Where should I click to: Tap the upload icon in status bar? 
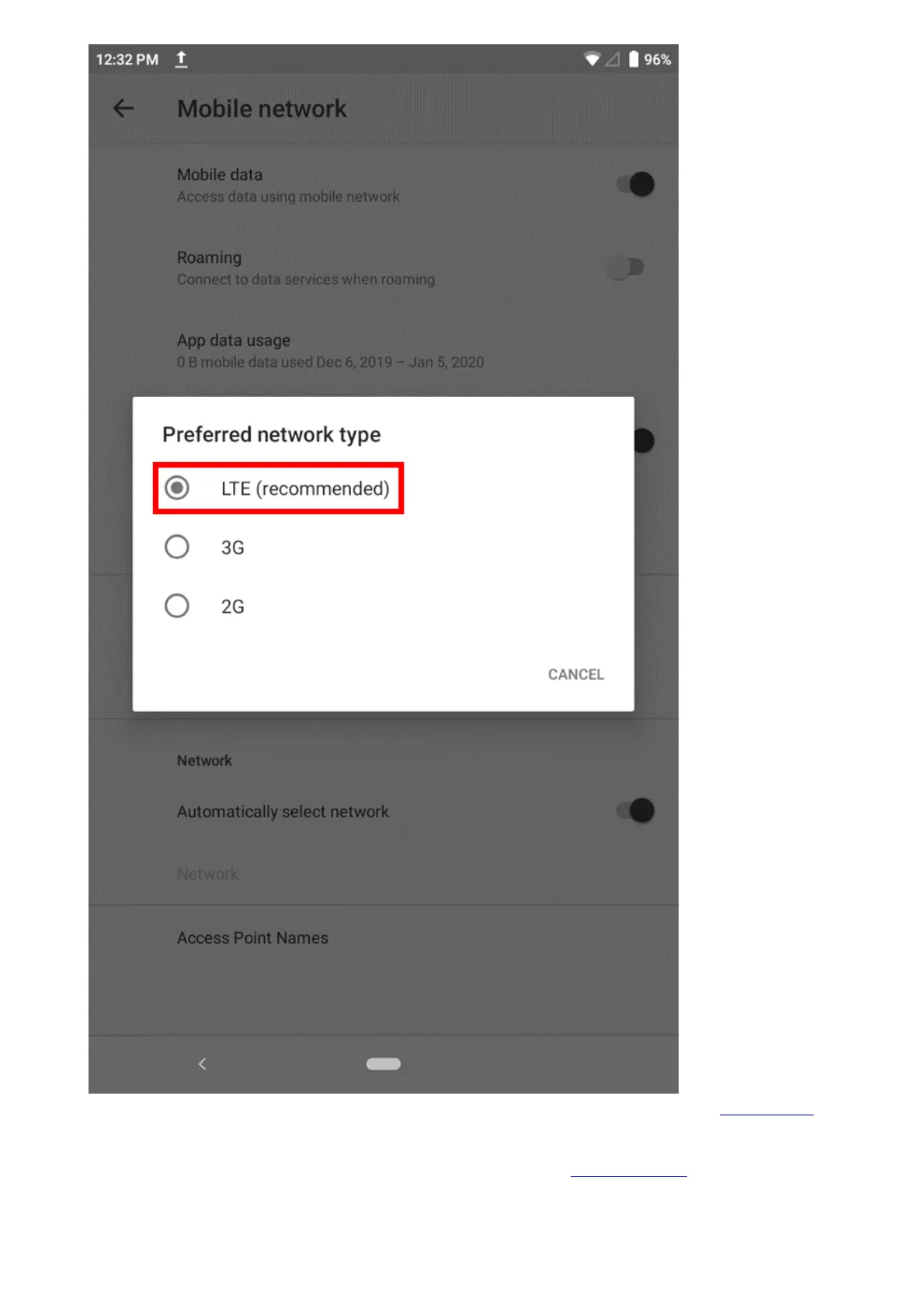click(181, 59)
